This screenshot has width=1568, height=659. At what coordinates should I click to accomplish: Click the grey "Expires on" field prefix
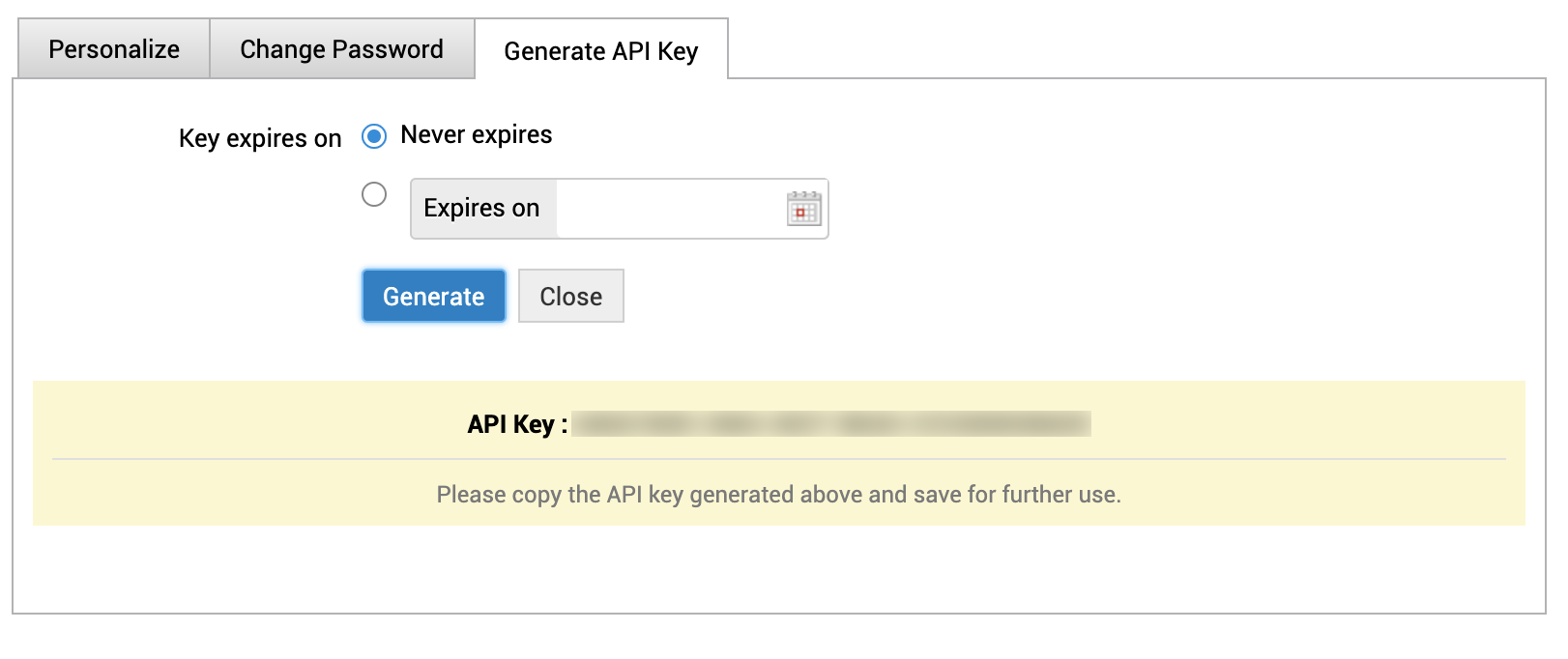coord(482,209)
